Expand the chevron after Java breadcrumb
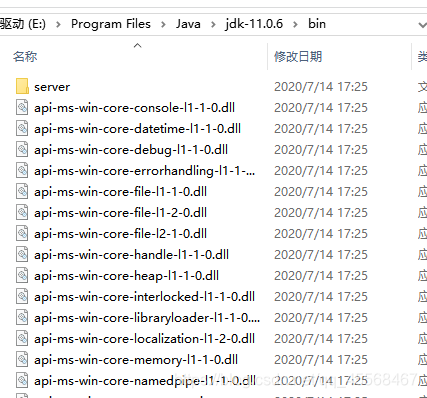Screen dimensions: 427x398 tap(213, 24)
